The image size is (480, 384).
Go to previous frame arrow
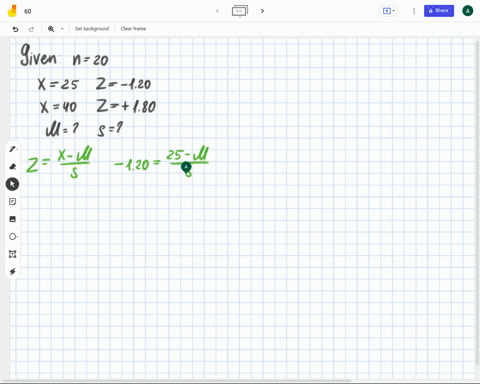[217, 11]
